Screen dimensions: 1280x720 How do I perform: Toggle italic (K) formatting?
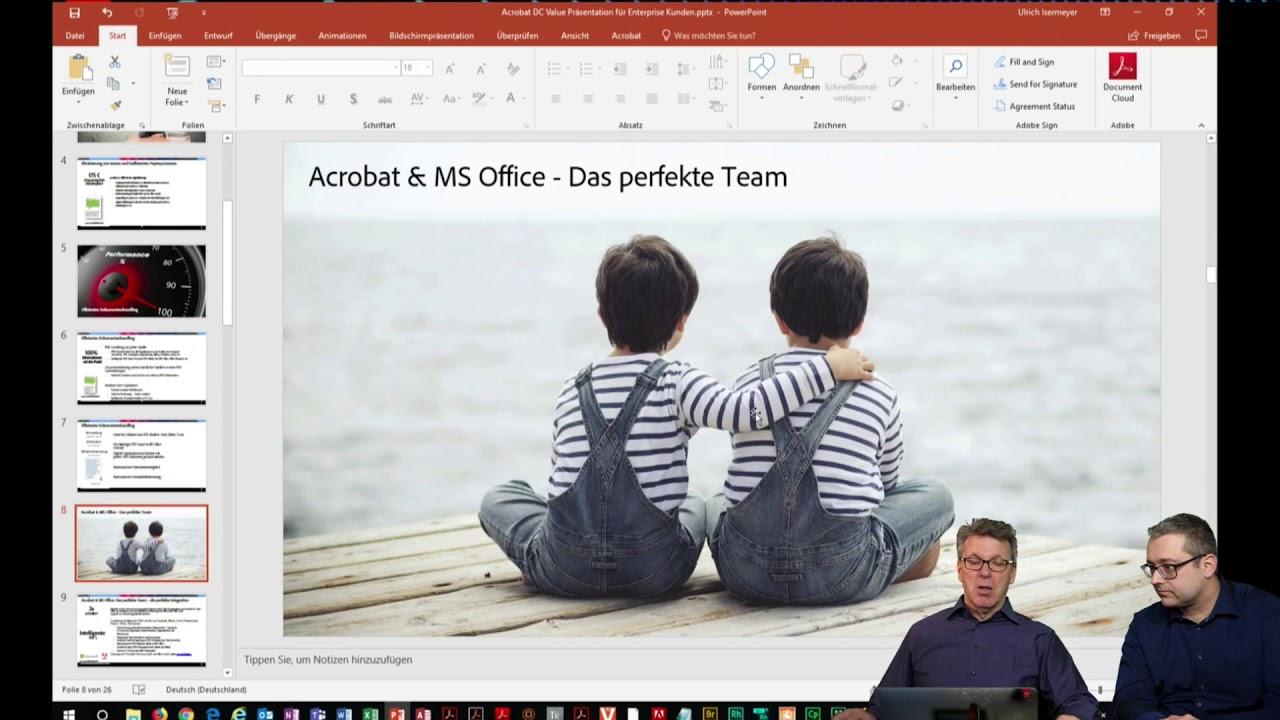[x=289, y=99]
